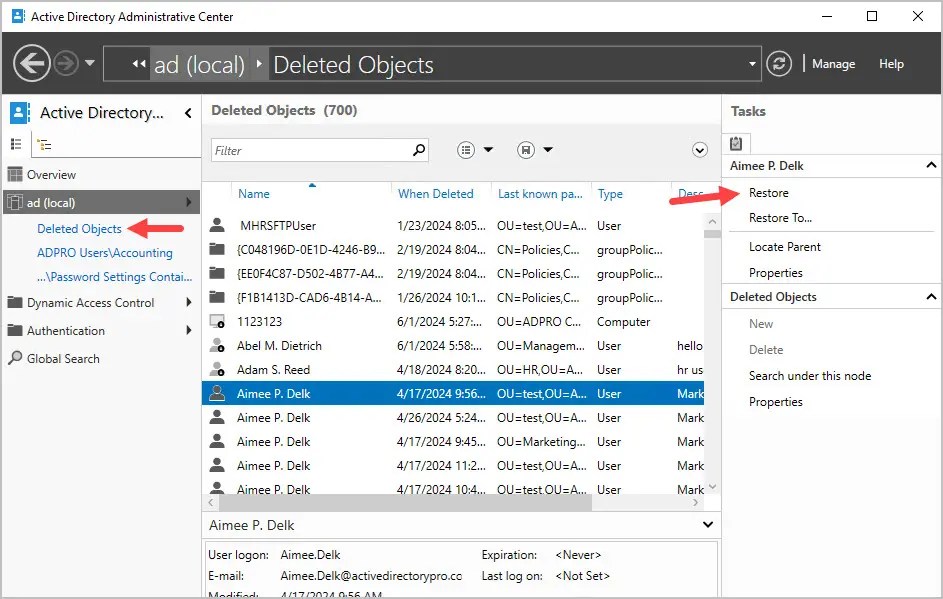Select the 1123123 computer row
The height and width of the screenshot is (599, 943).
(453, 322)
